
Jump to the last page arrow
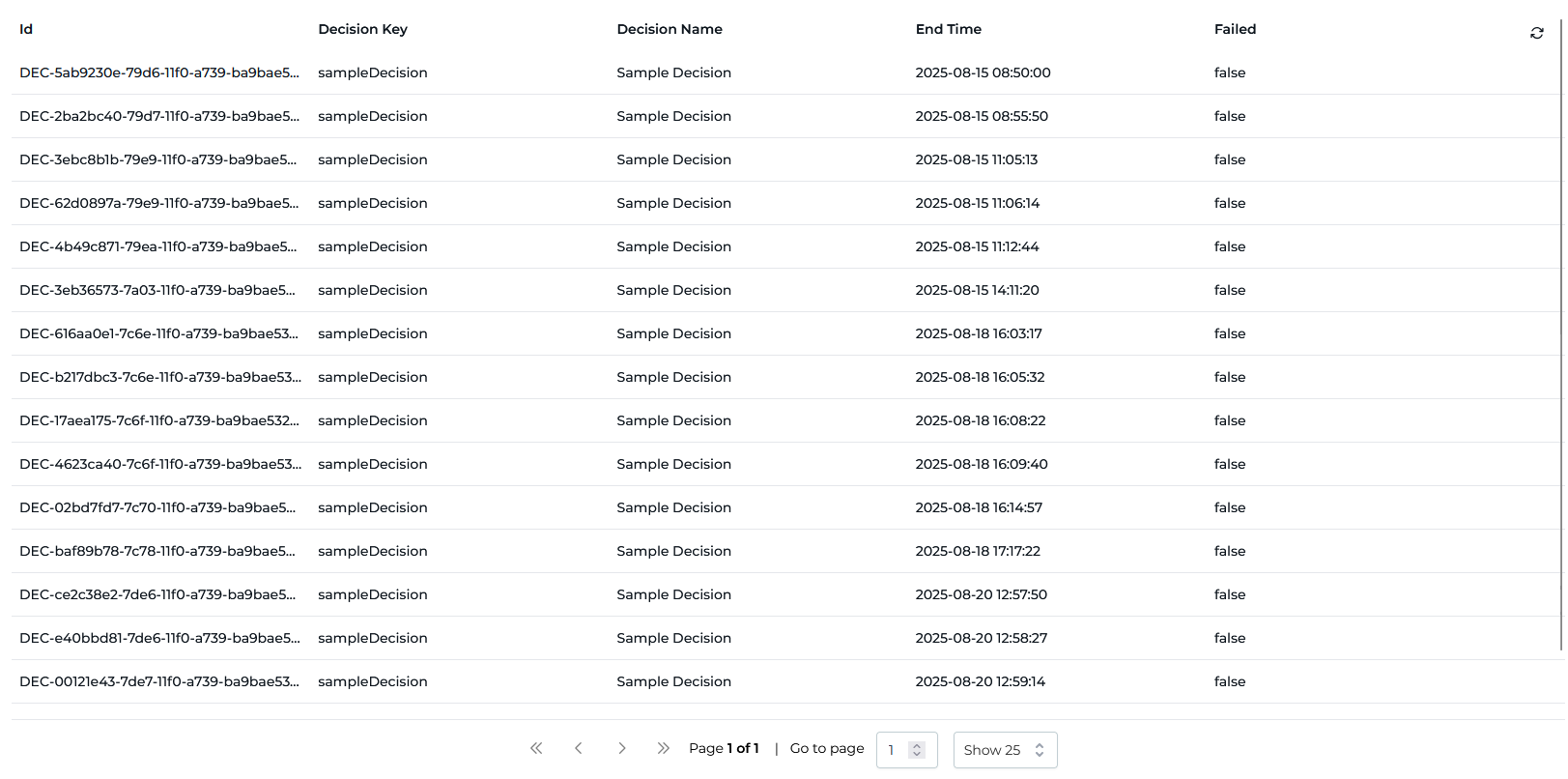(663, 748)
